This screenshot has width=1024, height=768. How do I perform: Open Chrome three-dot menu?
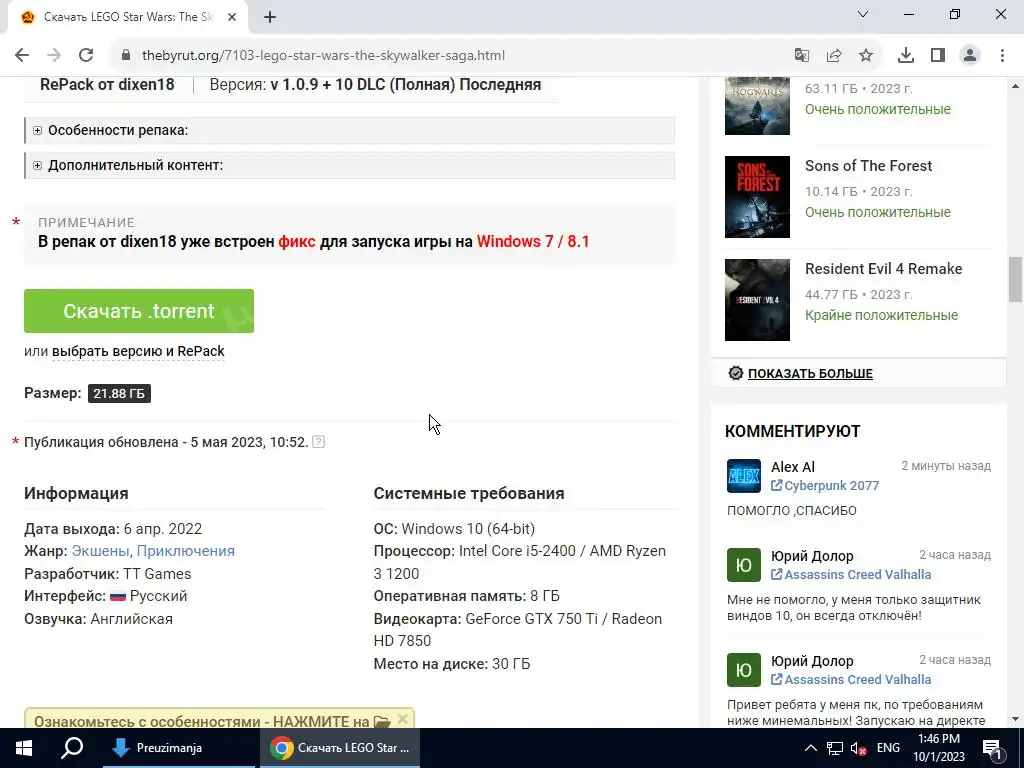click(x=1002, y=56)
